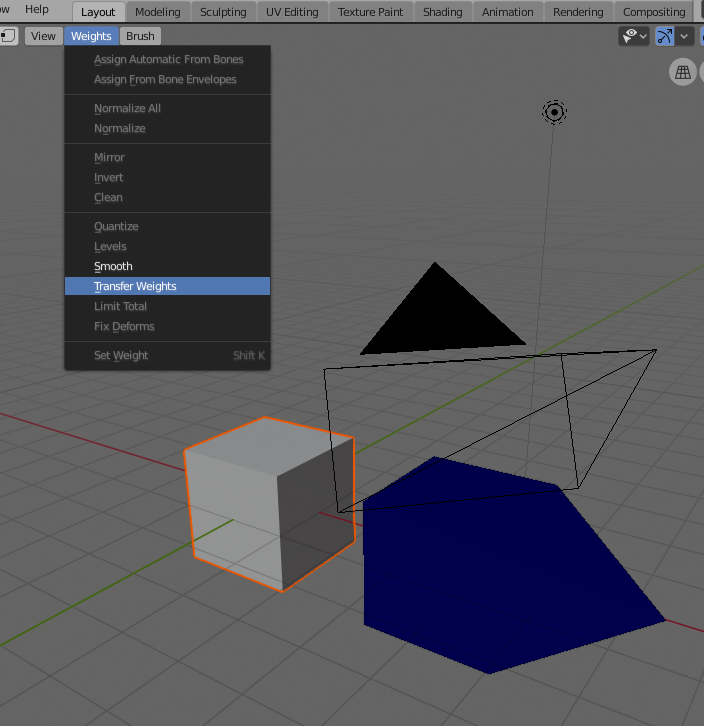Go to the UV Editing workspace
Screen dimensions: 704x726
point(292,12)
